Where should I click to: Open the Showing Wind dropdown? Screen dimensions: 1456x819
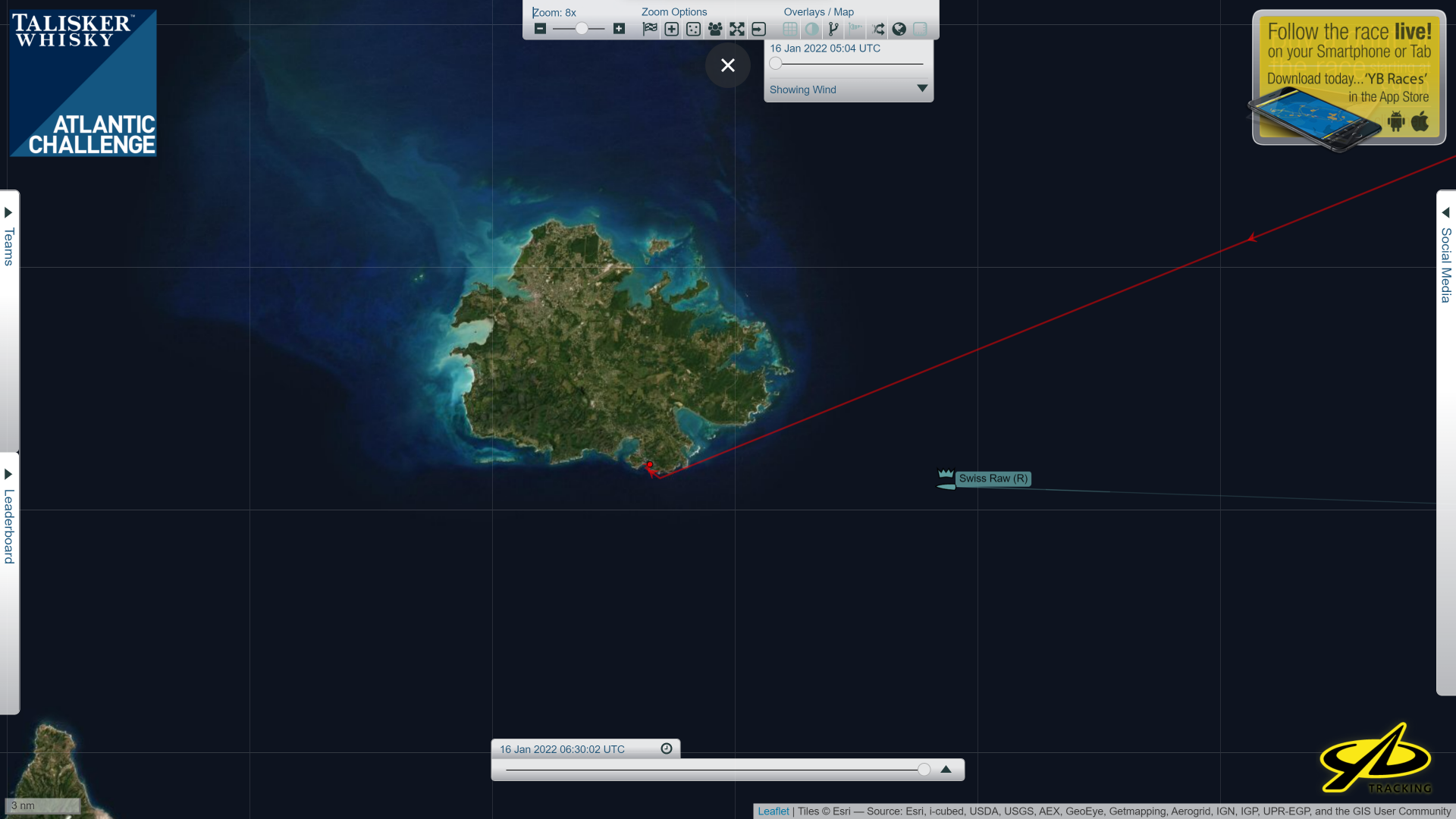click(x=922, y=89)
